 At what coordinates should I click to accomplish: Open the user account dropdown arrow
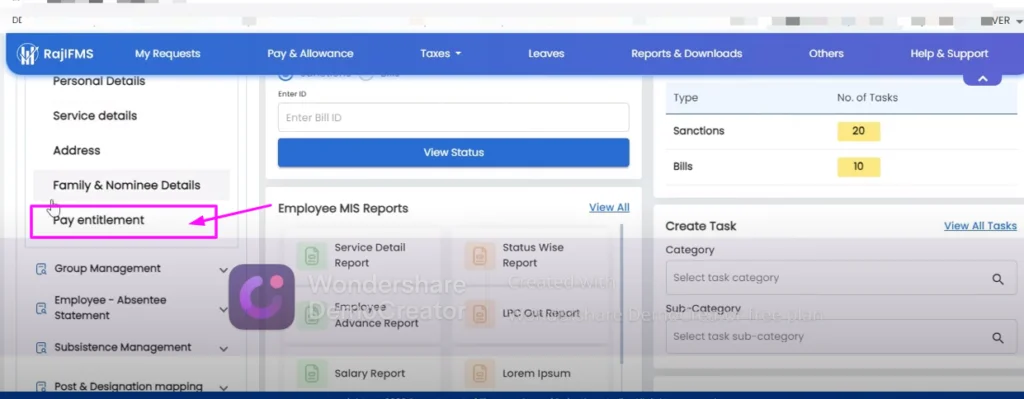pos(1019,22)
